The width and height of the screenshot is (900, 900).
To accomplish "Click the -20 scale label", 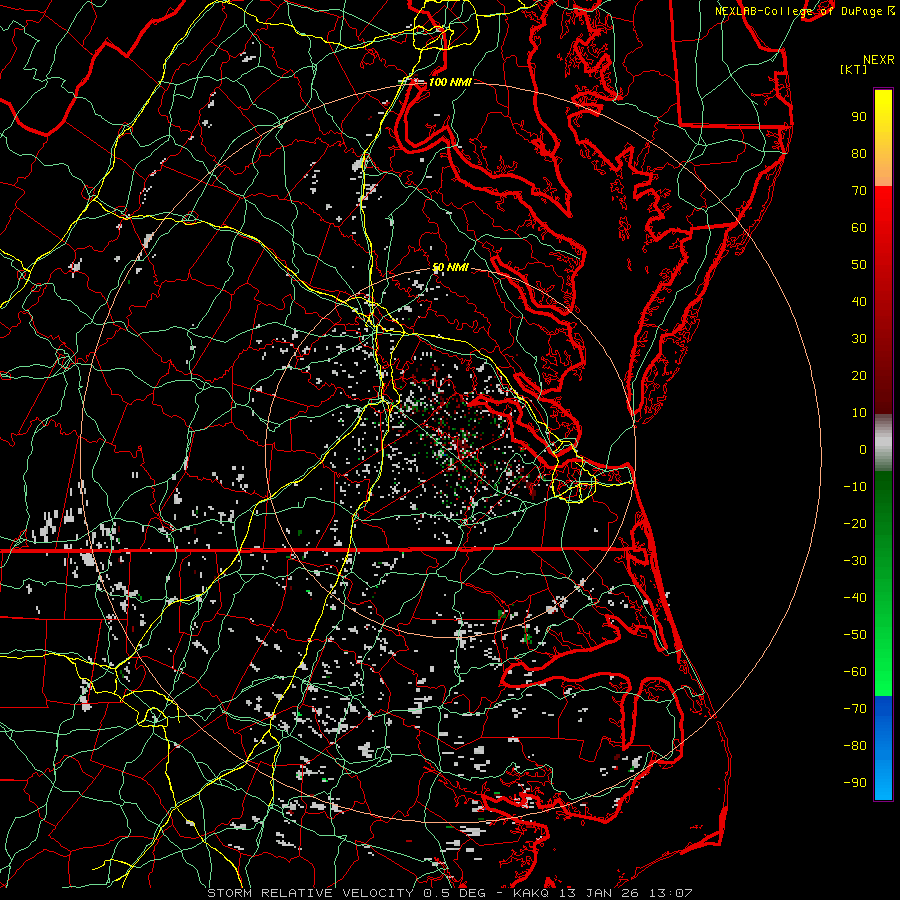I will point(855,523).
